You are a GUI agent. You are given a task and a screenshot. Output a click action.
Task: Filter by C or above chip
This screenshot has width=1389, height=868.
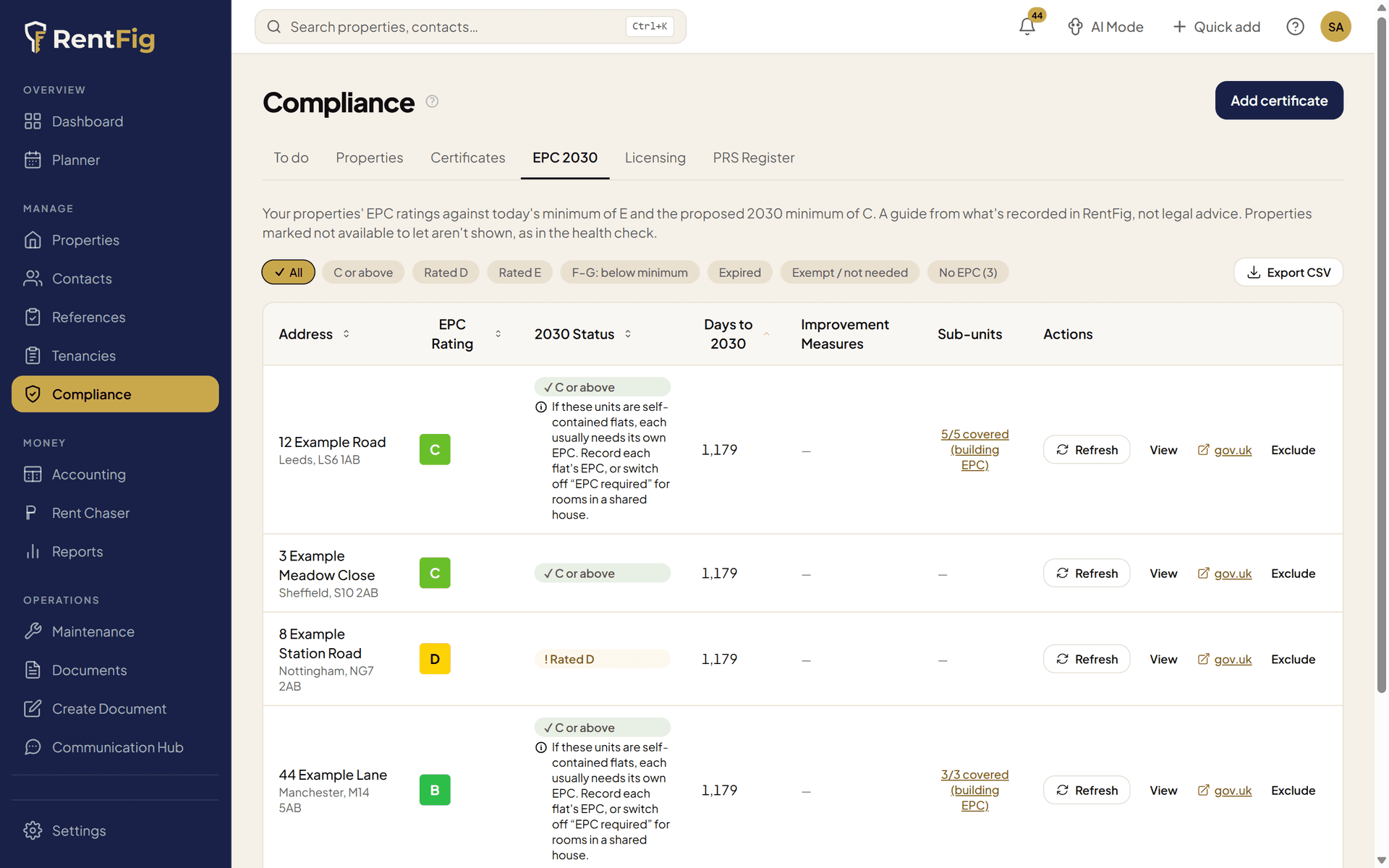click(x=363, y=273)
